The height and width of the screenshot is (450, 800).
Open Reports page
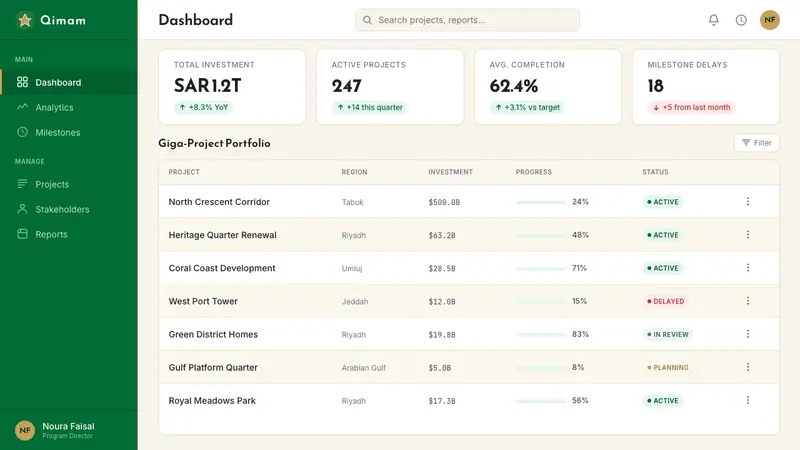[69, 234]
